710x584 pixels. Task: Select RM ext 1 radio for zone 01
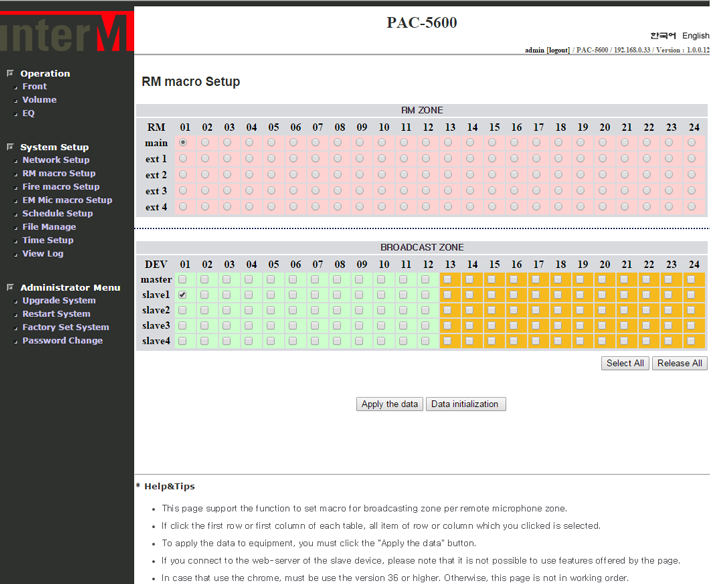pyautogui.click(x=183, y=158)
